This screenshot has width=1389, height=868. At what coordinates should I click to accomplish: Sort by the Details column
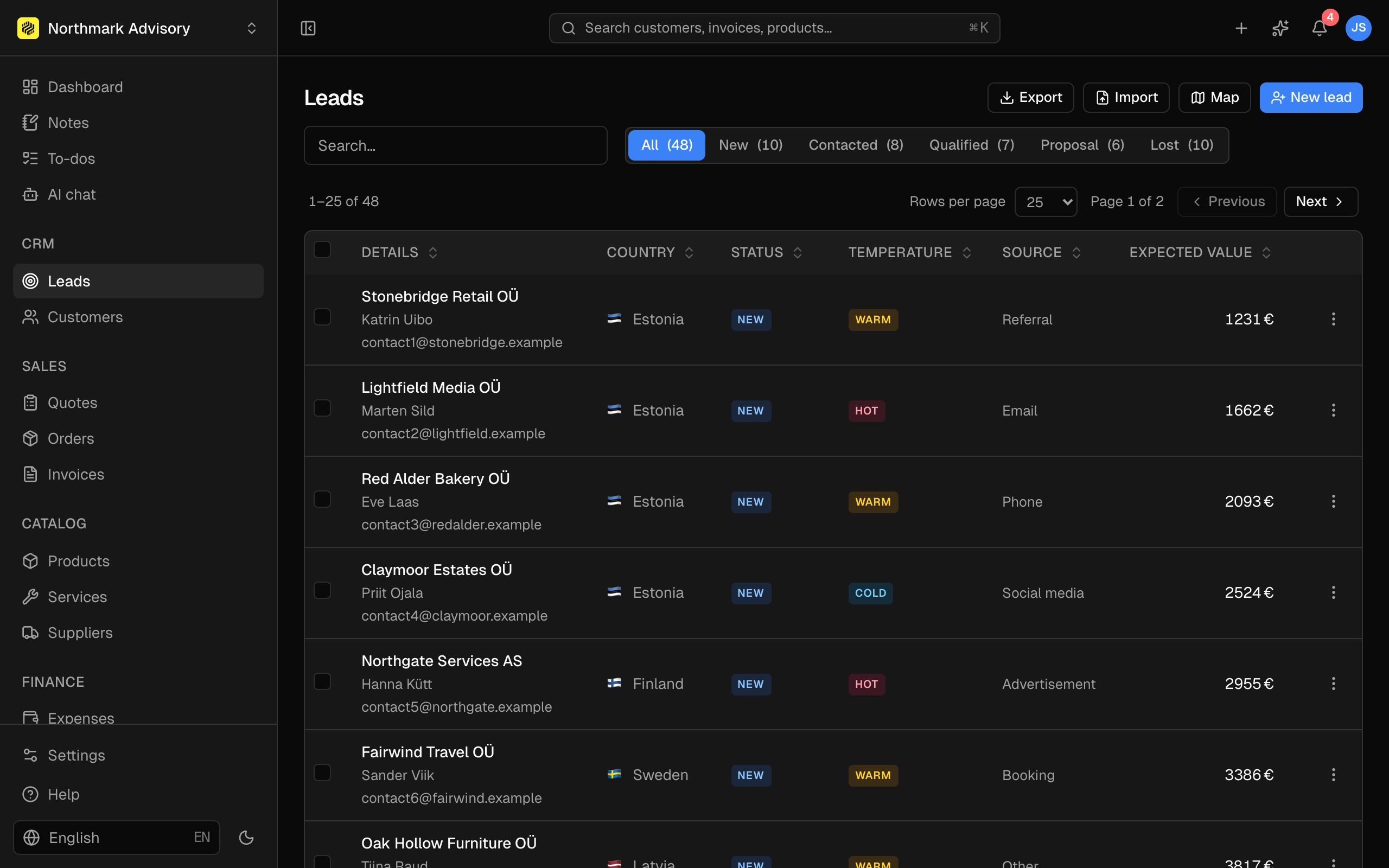tap(399, 253)
